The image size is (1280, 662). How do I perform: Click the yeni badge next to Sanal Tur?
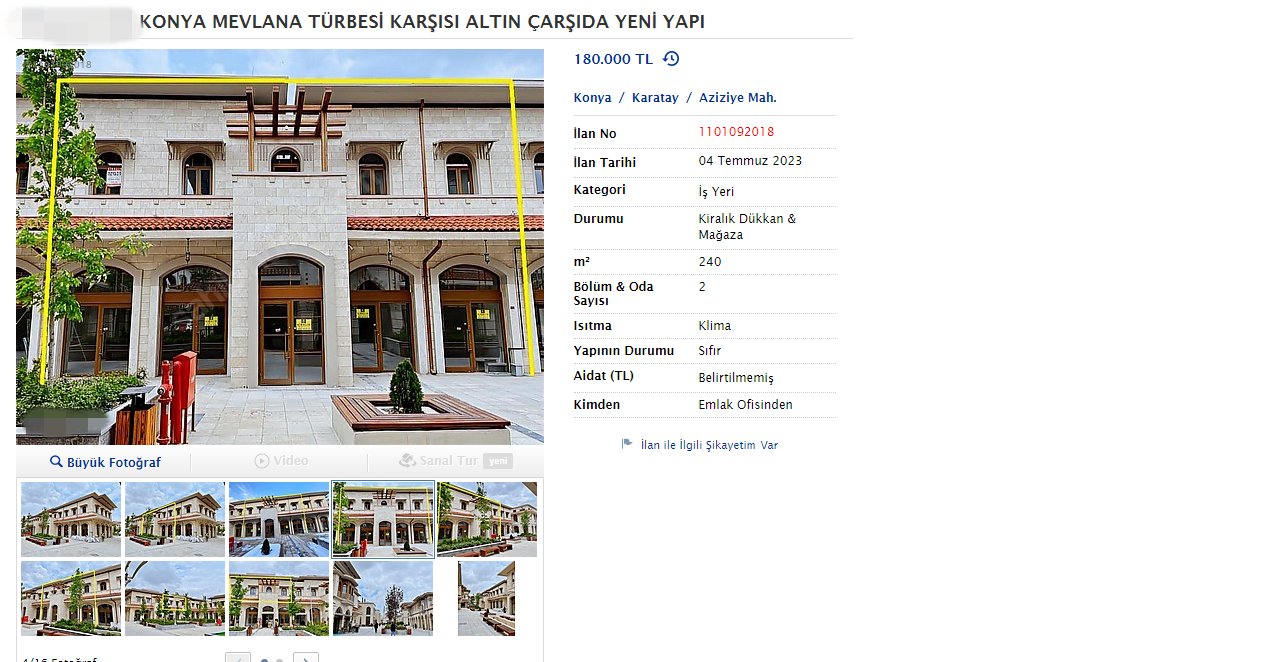pos(498,461)
